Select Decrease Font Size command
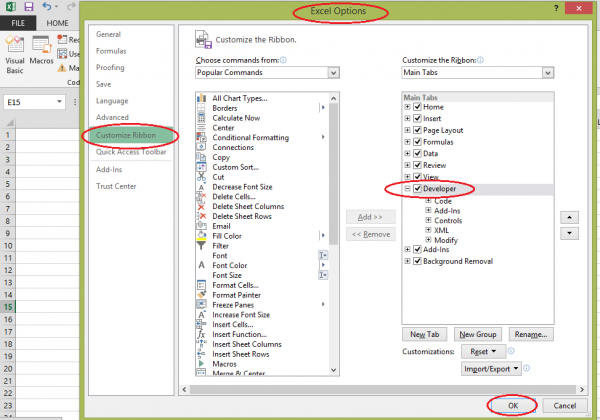The width and height of the screenshot is (600, 420). 242,187
